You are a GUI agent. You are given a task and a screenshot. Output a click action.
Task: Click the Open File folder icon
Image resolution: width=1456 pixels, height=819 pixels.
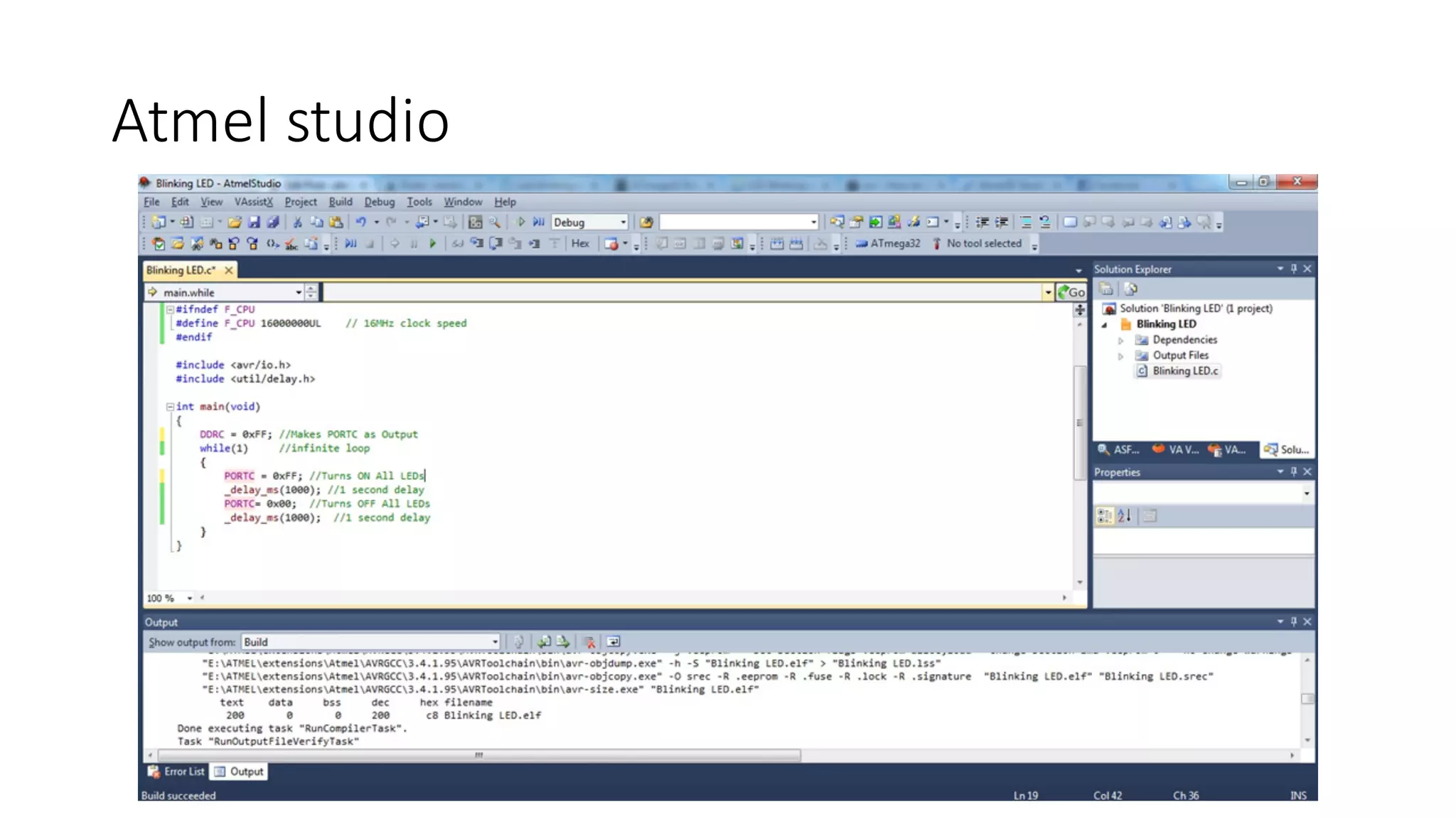[x=235, y=223]
